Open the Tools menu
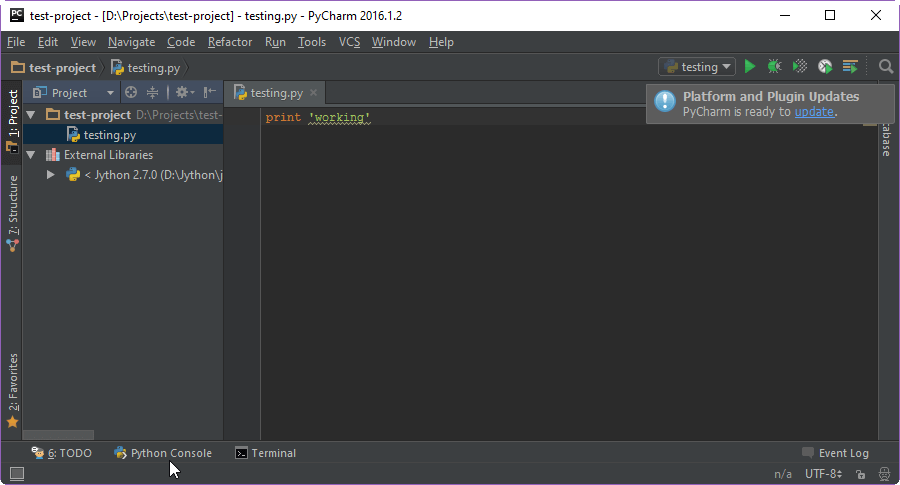Screen dimensions: 900x485 pyautogui.click(x=312, y=42)
